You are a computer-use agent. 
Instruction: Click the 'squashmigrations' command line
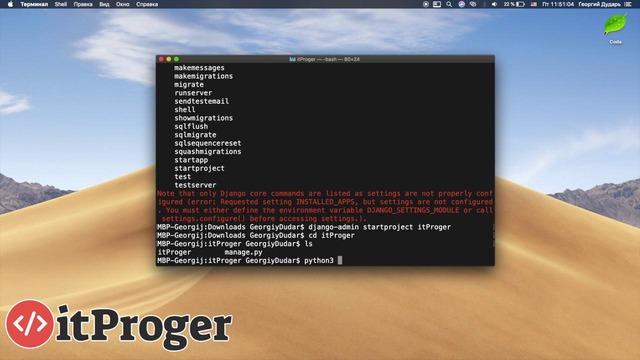208,151
